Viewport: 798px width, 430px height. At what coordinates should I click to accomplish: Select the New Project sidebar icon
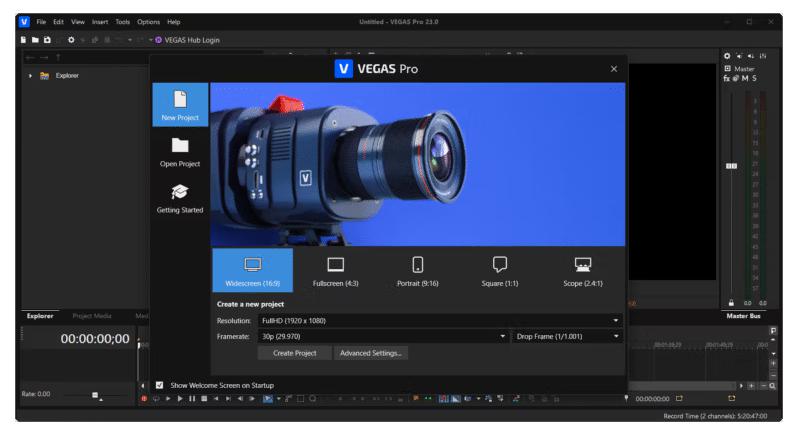point(180,104)
